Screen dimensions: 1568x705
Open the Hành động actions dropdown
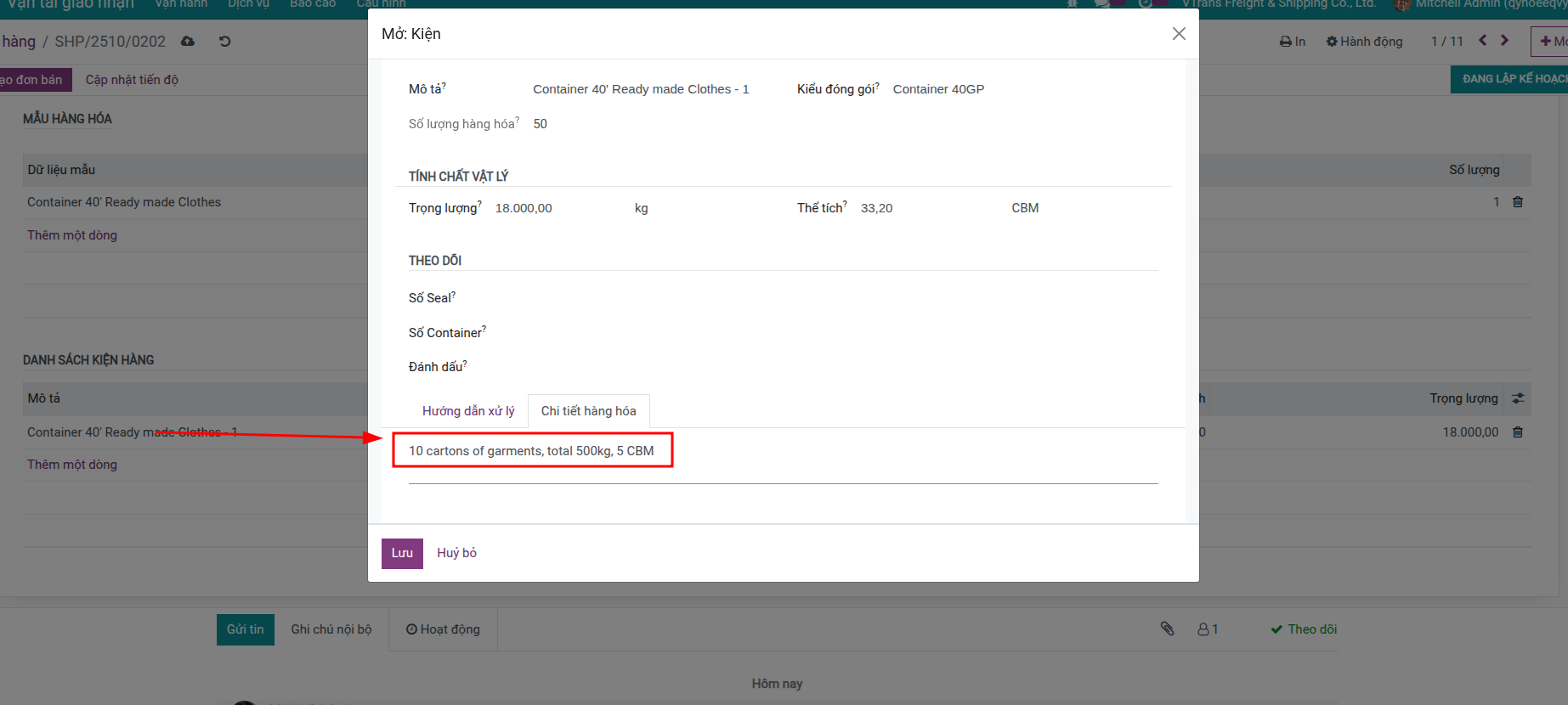tap(1364, 42)
